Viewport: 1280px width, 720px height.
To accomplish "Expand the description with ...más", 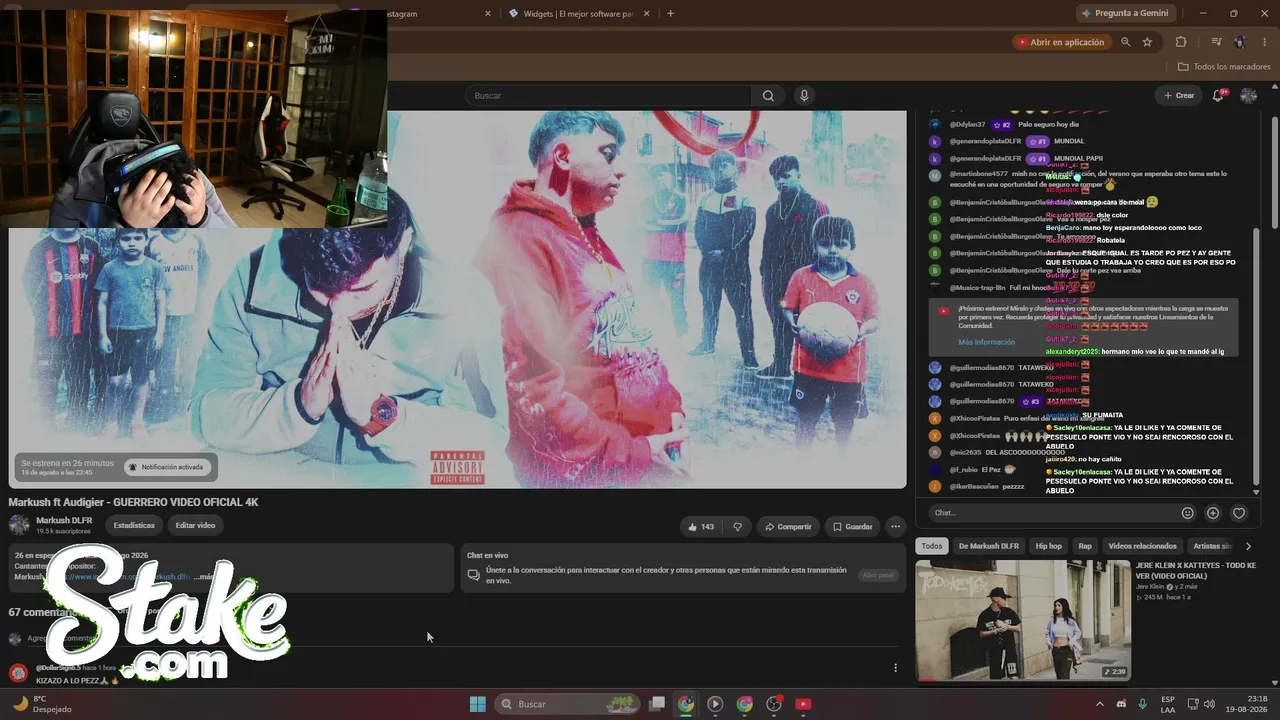I will (x=203, y=577).
